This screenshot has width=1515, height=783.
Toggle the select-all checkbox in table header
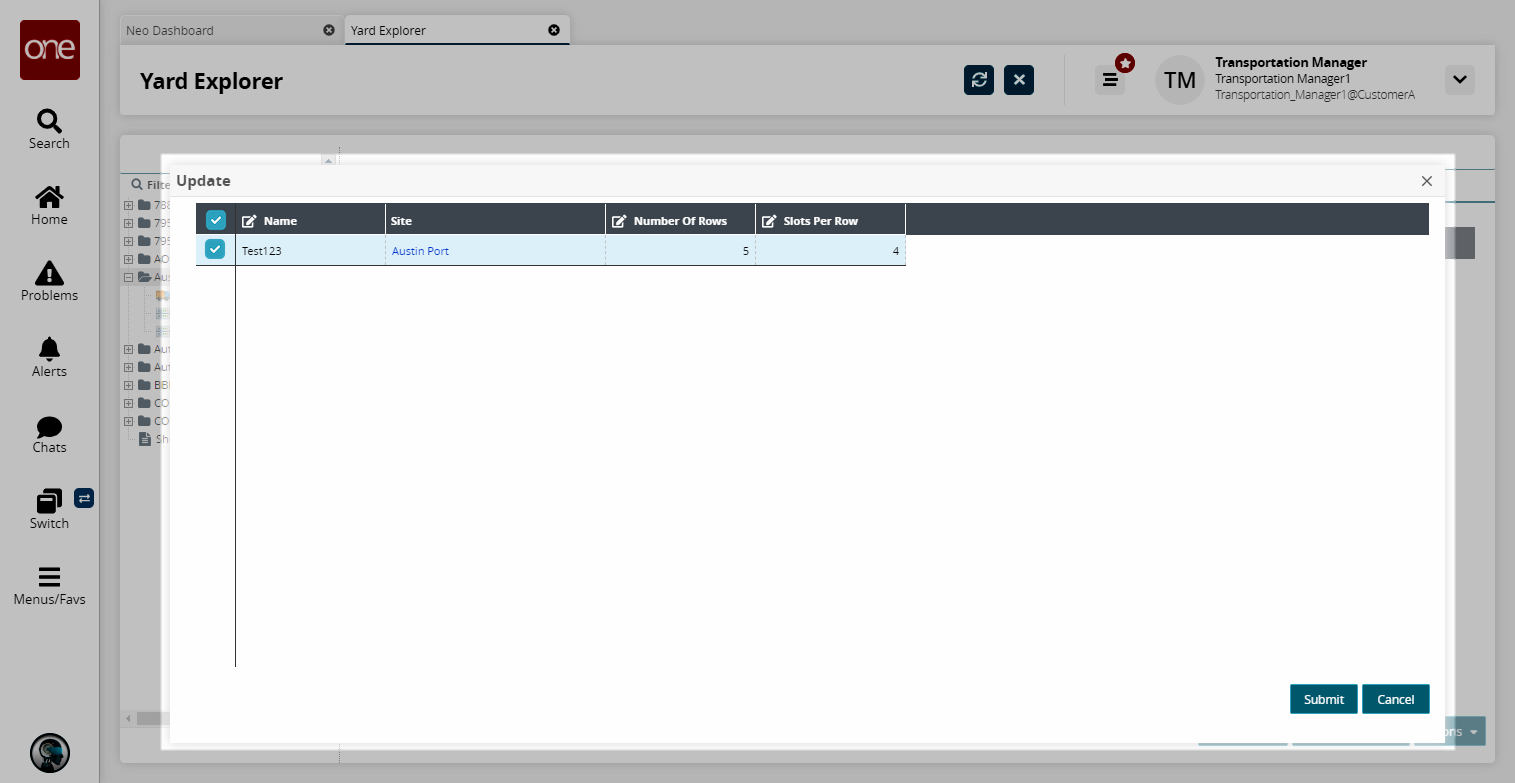215,220
